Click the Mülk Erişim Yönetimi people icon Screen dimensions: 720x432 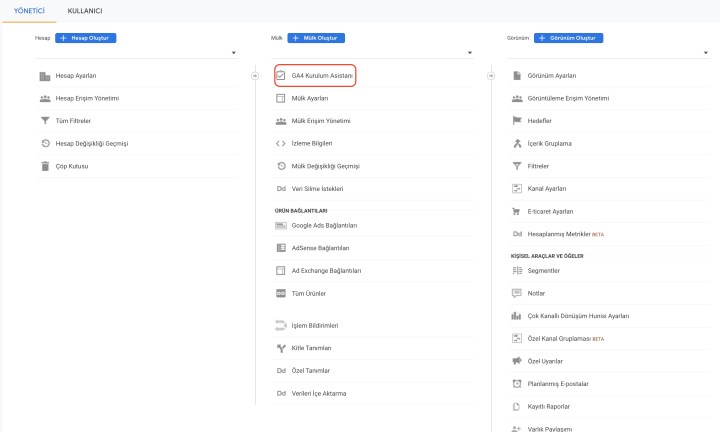click(281, 121)
